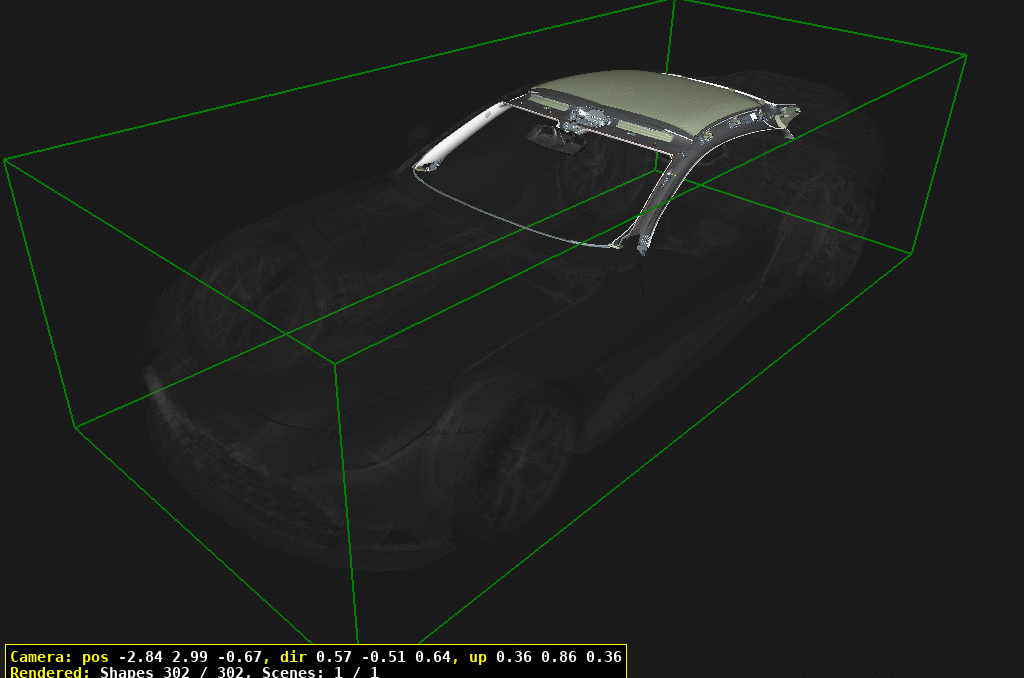Click the rearview mirror under the roof

(545, 135)
